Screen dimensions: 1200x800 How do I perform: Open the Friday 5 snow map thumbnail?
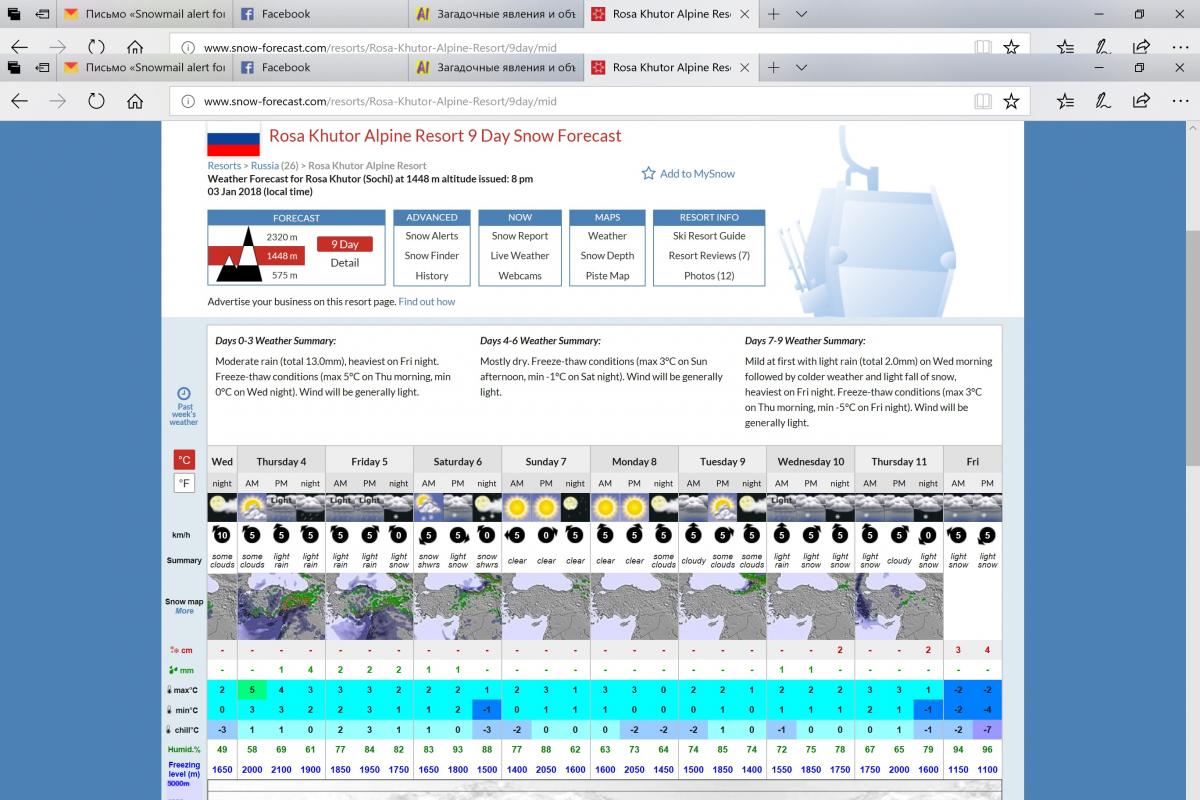369,606
